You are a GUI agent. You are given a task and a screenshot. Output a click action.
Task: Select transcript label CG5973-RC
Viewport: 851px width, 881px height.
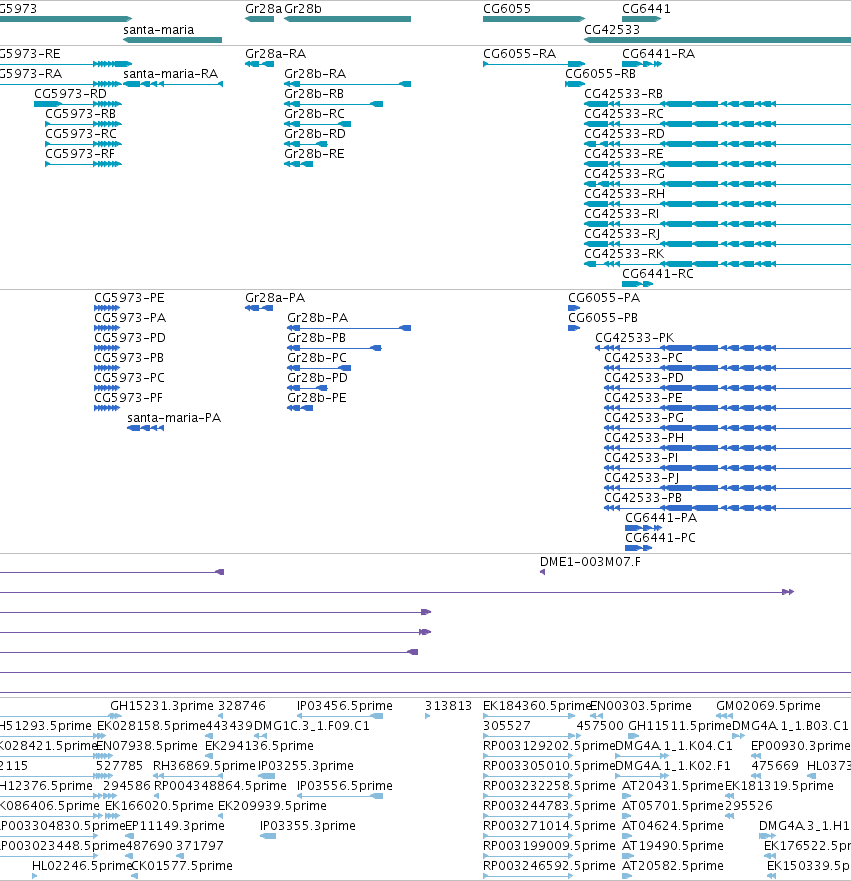coord(81,134)
